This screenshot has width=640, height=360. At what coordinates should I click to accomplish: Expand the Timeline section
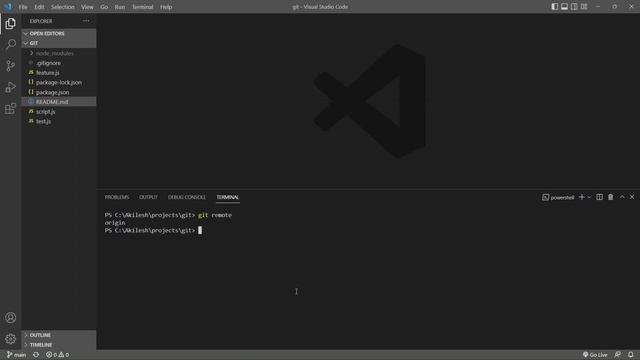click(x=59, y=345)
